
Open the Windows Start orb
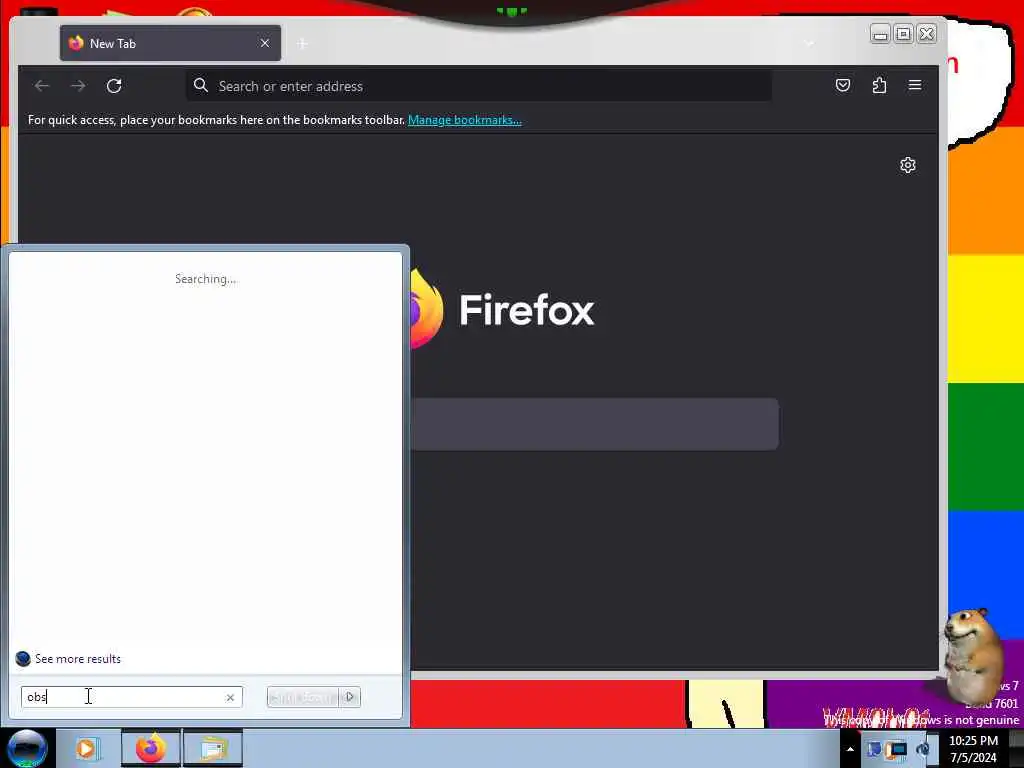pyautogui.click(x=27, y=748)
